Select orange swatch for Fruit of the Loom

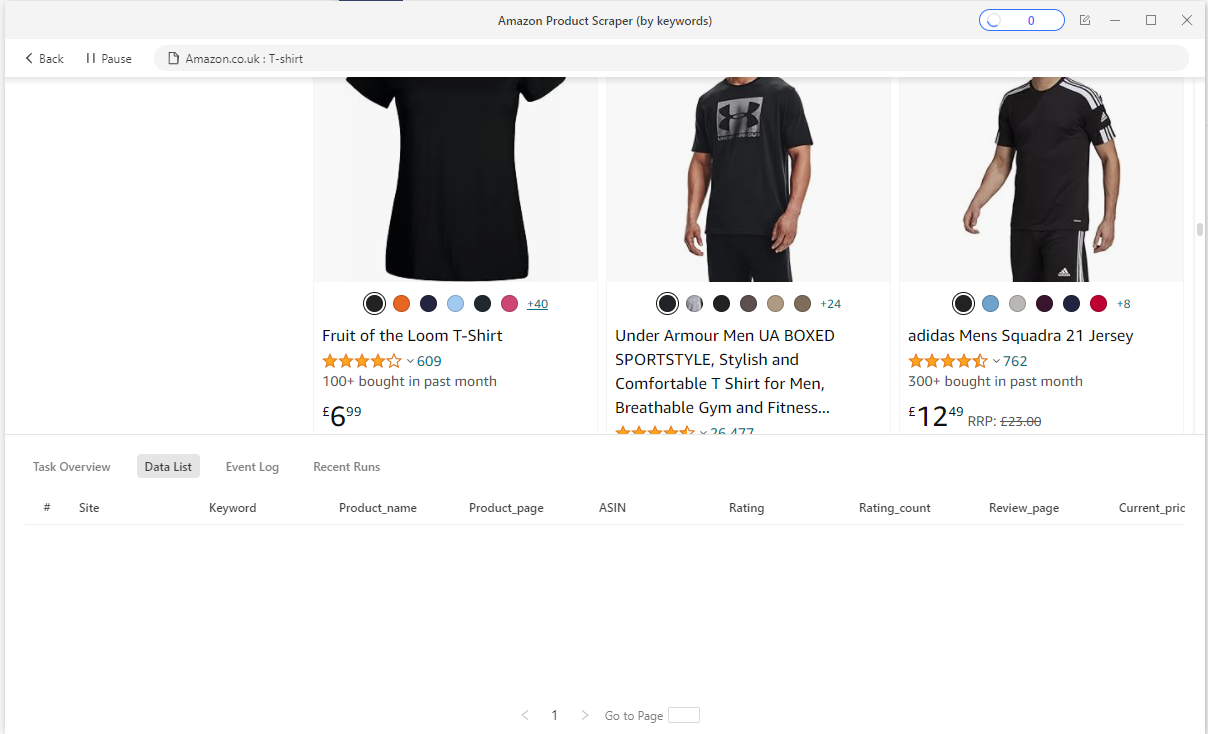[x=401, y=304]
